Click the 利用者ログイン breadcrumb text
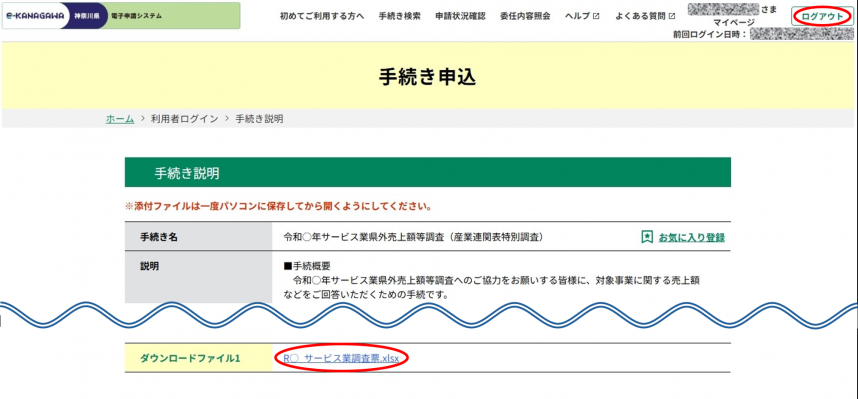 [184, 119]
